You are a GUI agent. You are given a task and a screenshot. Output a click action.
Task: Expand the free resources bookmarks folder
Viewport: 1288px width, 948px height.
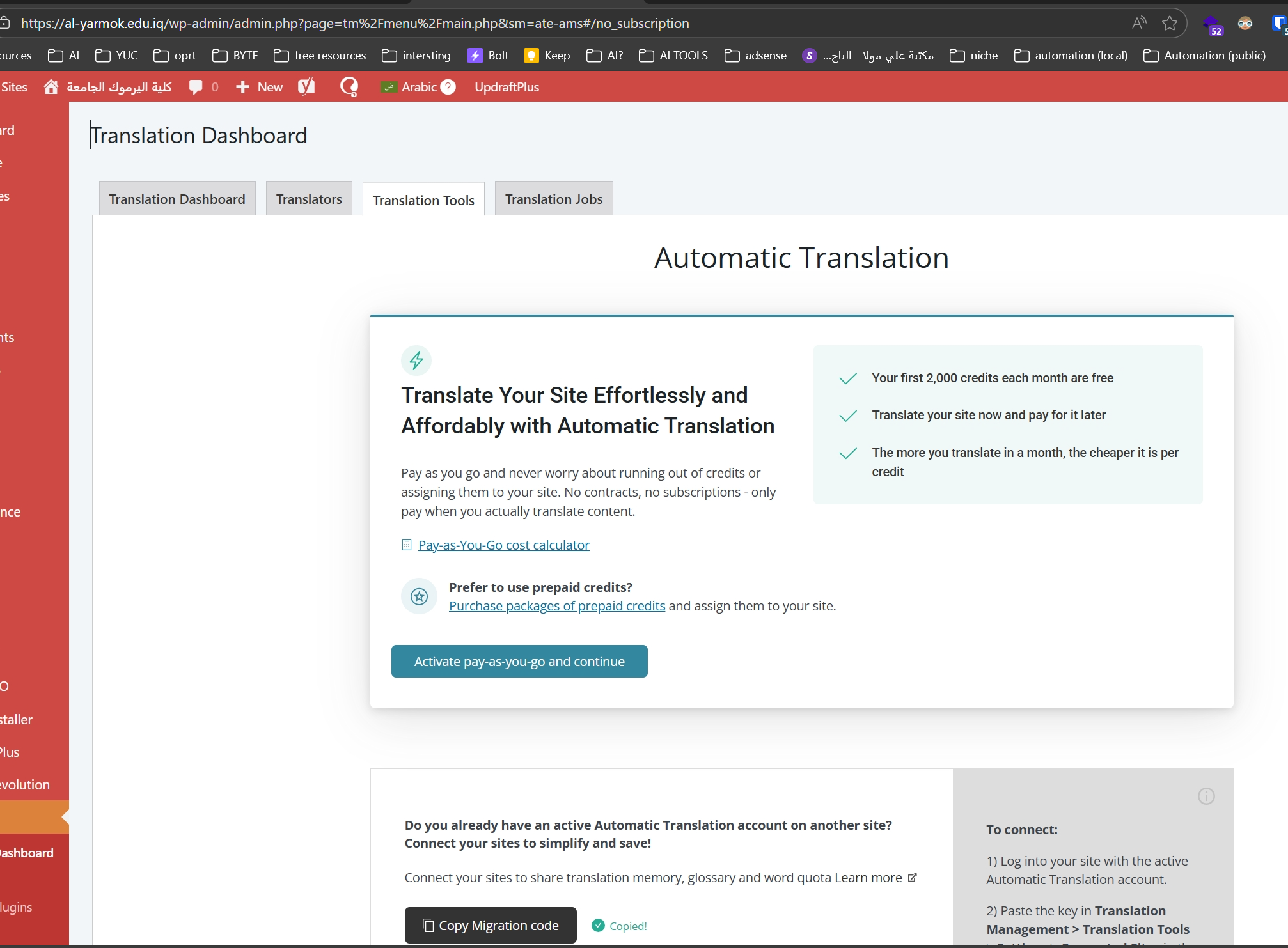point(320,56)
